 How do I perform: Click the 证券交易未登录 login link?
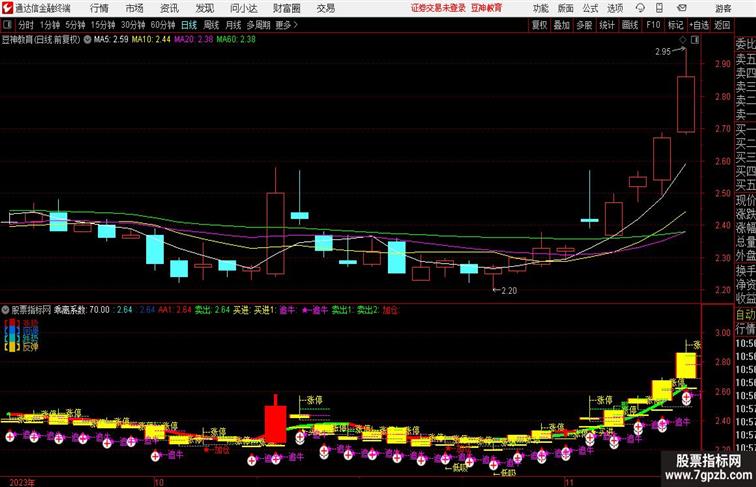(438, 8)
